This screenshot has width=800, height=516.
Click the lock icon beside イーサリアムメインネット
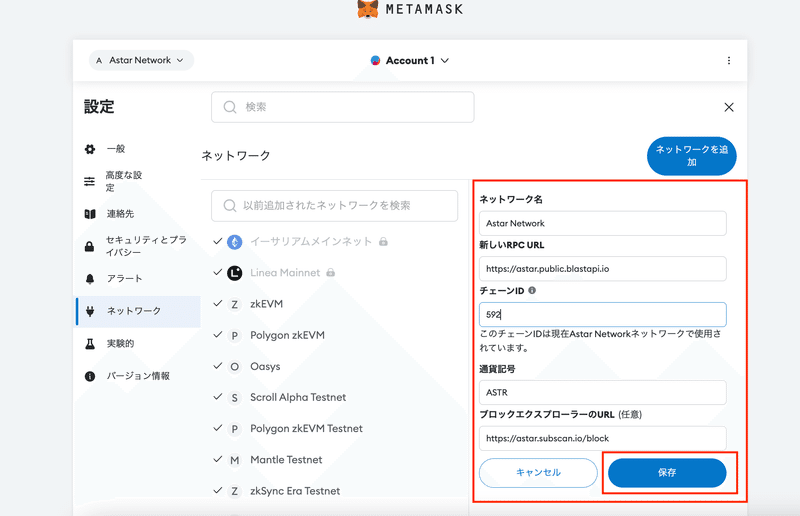click(383, 241)
